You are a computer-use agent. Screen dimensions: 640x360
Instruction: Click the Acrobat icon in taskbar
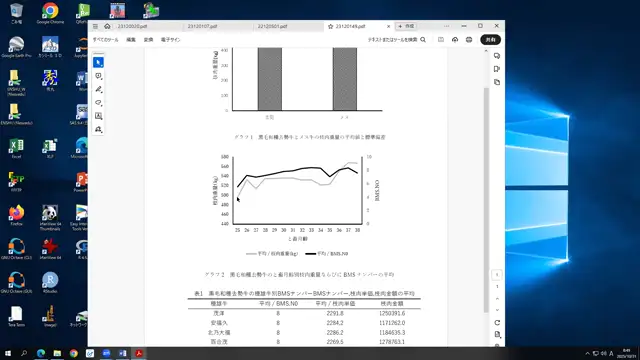[x=139, y=353]
